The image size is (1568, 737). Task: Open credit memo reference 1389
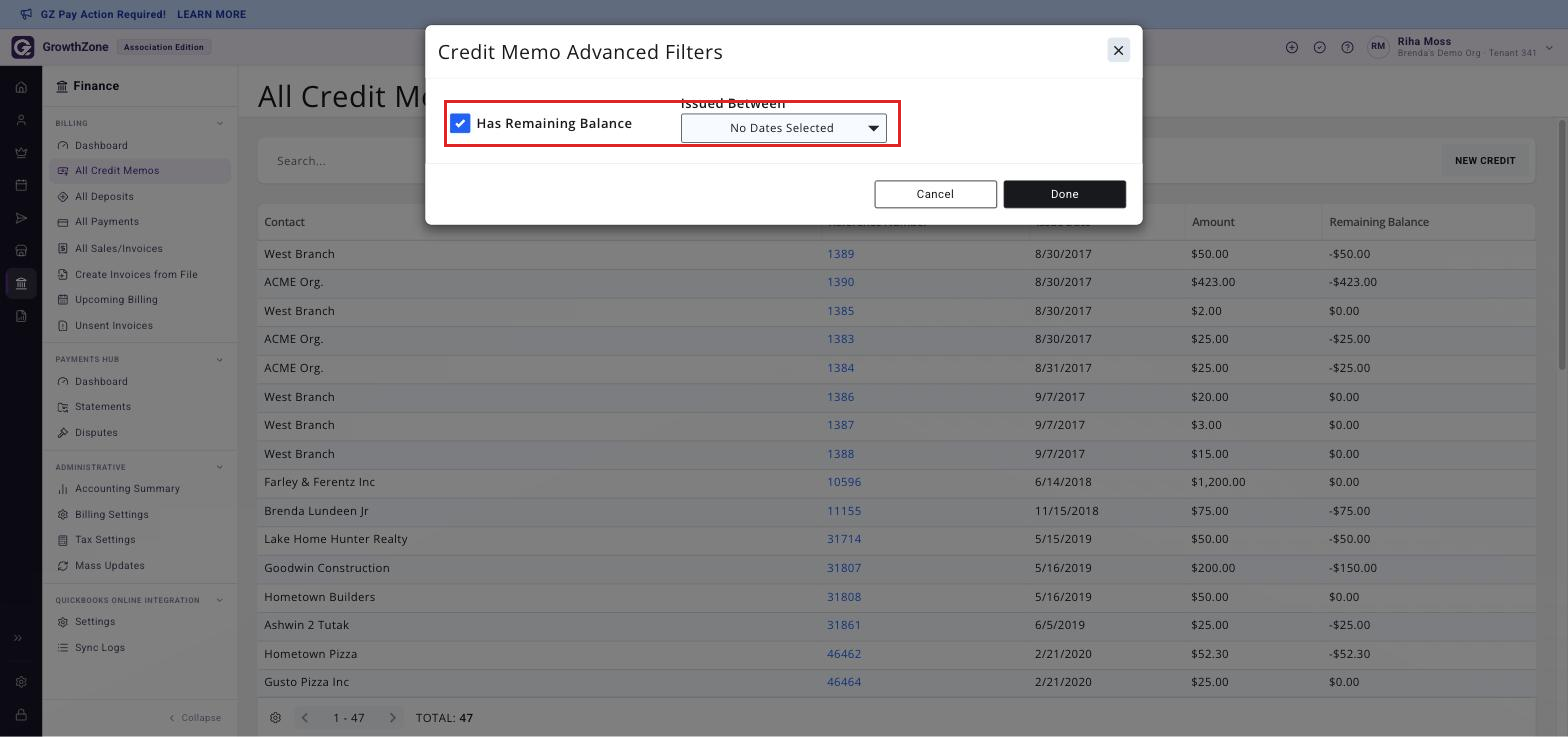click(840, 254)
